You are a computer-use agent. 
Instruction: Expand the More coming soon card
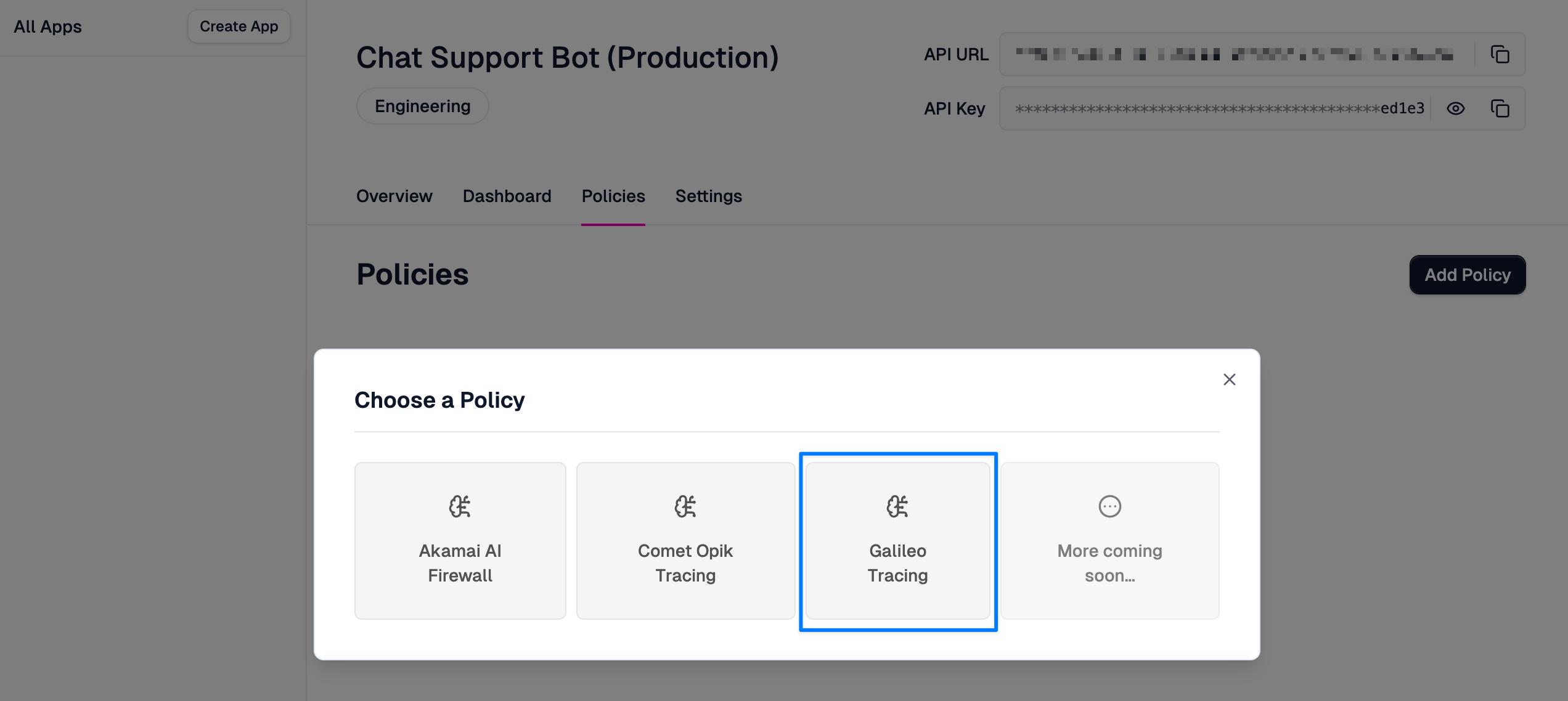coord(1108,541)
